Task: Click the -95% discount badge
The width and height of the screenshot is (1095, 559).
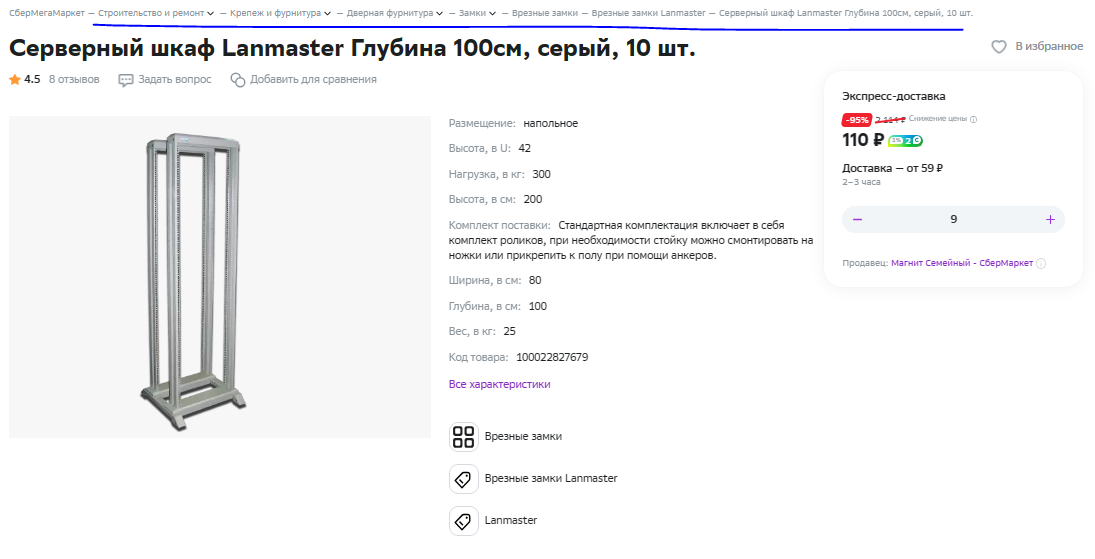Action: (x=857, y=119)
